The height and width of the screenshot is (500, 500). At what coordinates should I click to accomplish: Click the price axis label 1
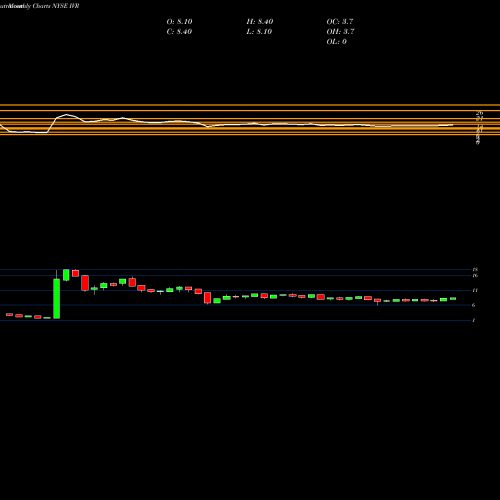coord(474,320)
